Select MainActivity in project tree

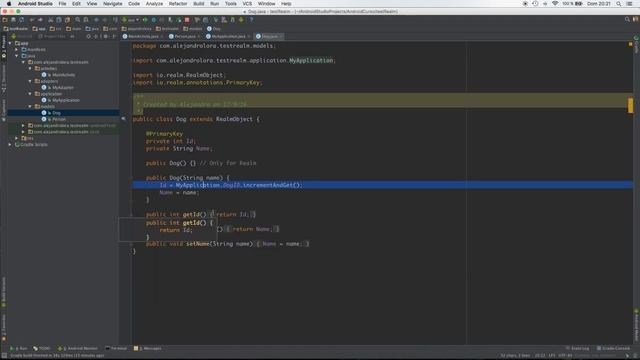[58, 75]
